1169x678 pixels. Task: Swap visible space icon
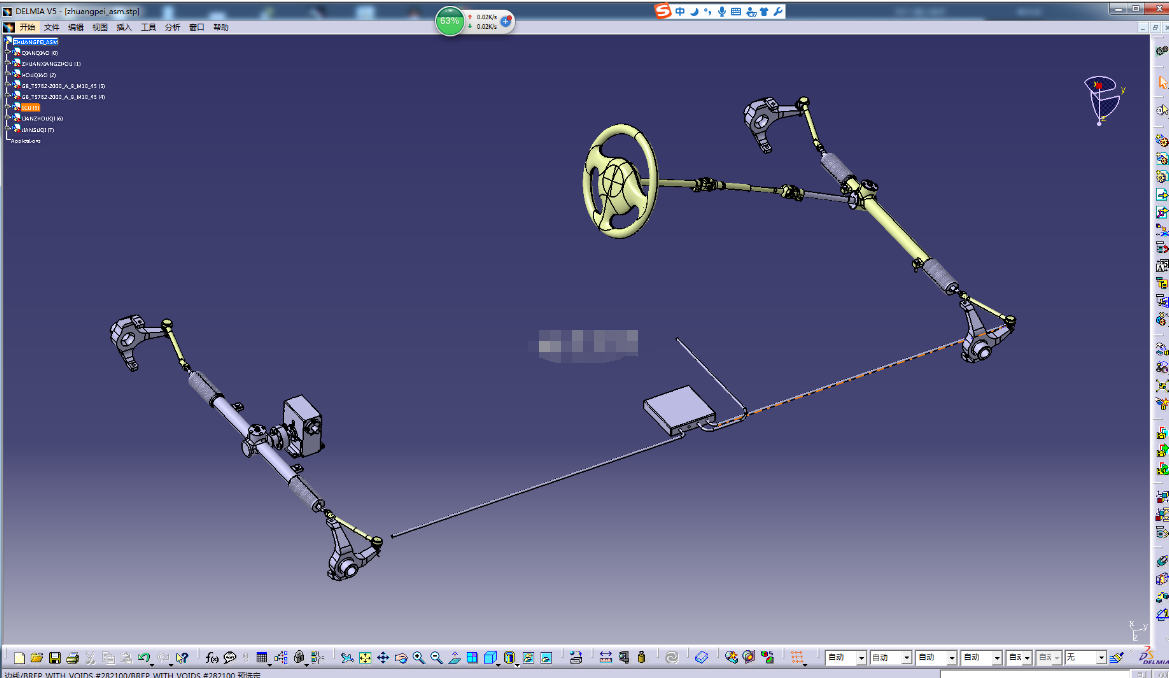coord(546,658)
